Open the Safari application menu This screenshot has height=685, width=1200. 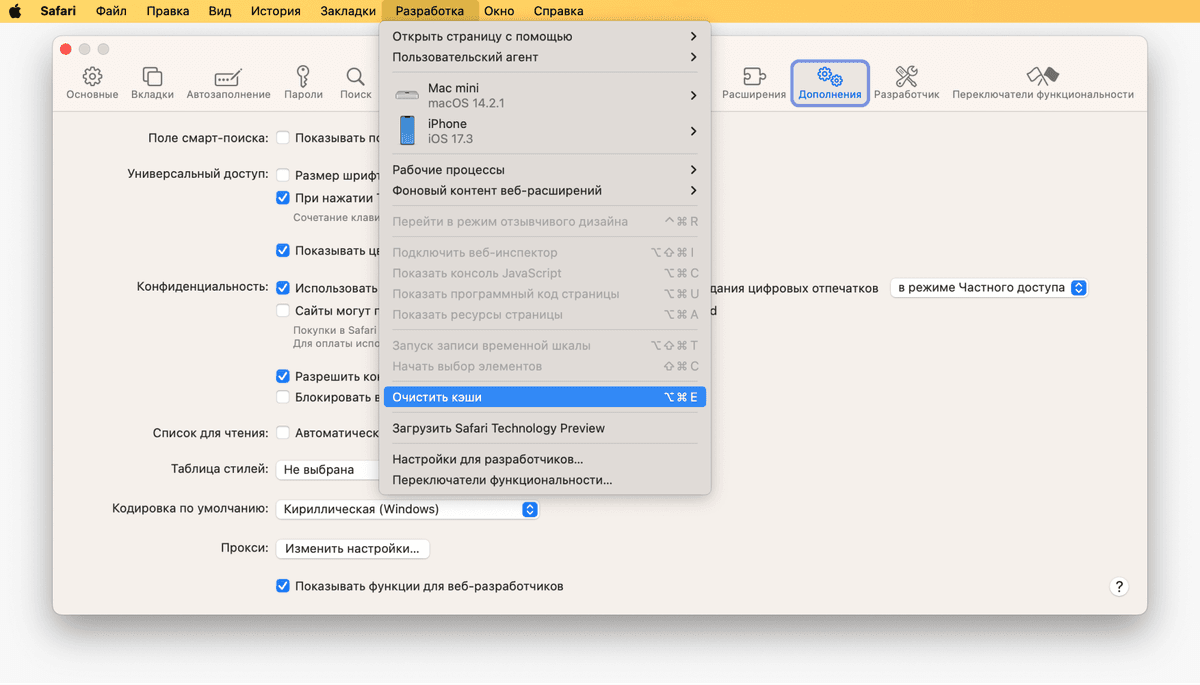(58, 11)
